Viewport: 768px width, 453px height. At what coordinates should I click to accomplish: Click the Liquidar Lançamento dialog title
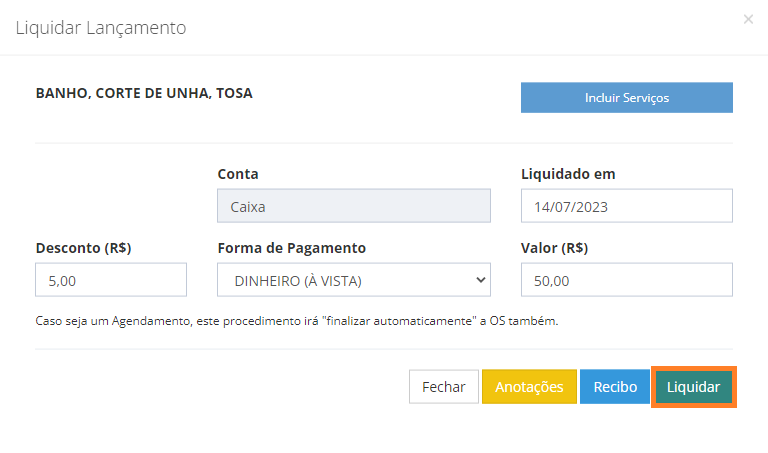point(101,28)
